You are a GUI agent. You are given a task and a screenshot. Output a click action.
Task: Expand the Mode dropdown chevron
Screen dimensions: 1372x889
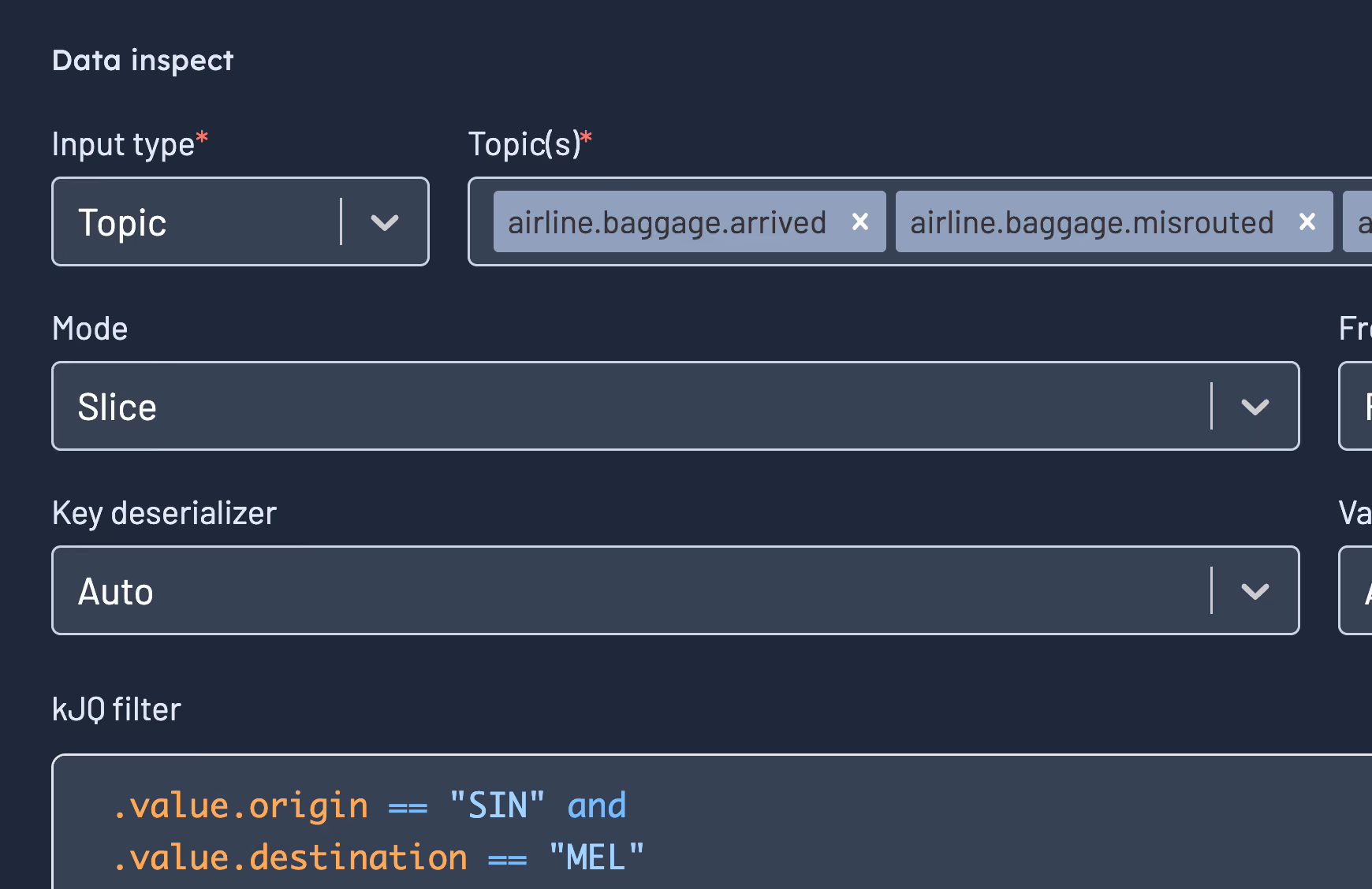point(1255,407)
